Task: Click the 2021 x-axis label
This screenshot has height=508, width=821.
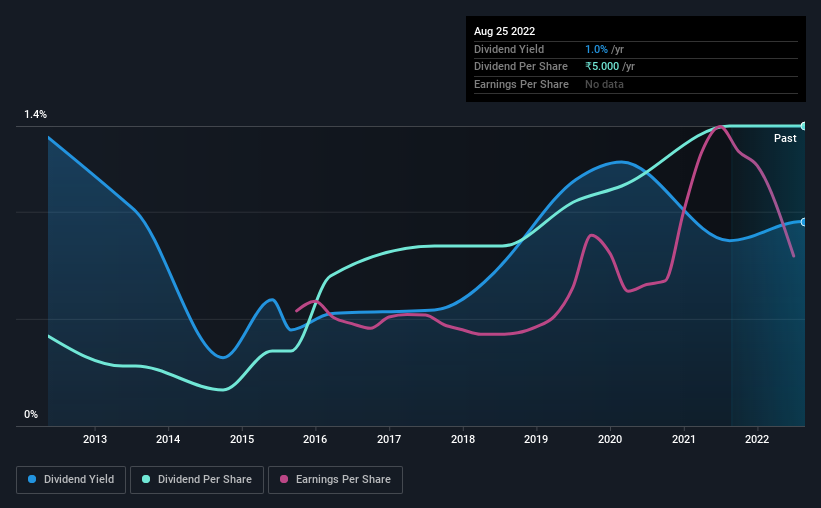Action: tap(684, 439)
